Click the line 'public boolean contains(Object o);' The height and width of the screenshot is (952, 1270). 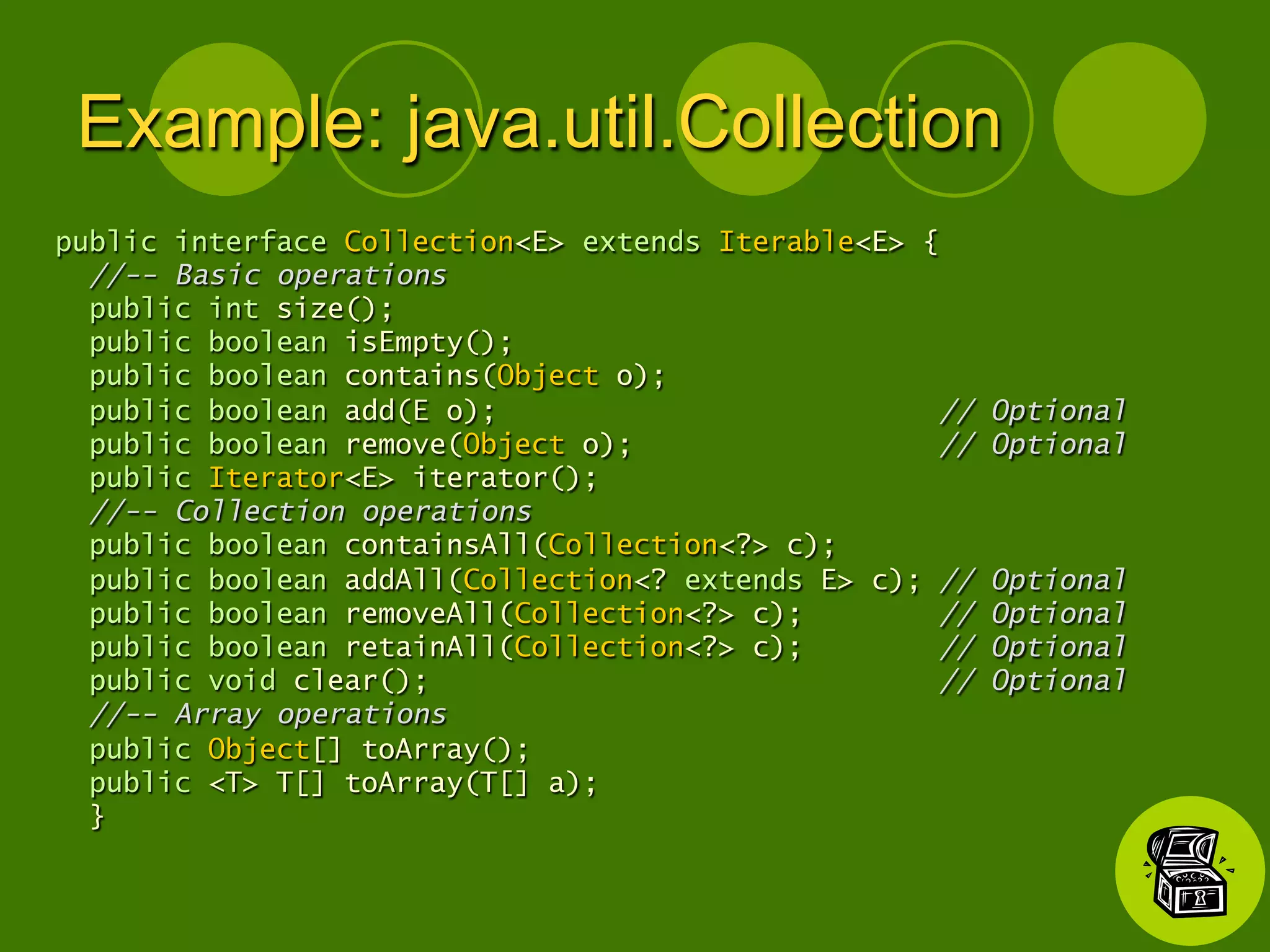[x=377, y=376]
